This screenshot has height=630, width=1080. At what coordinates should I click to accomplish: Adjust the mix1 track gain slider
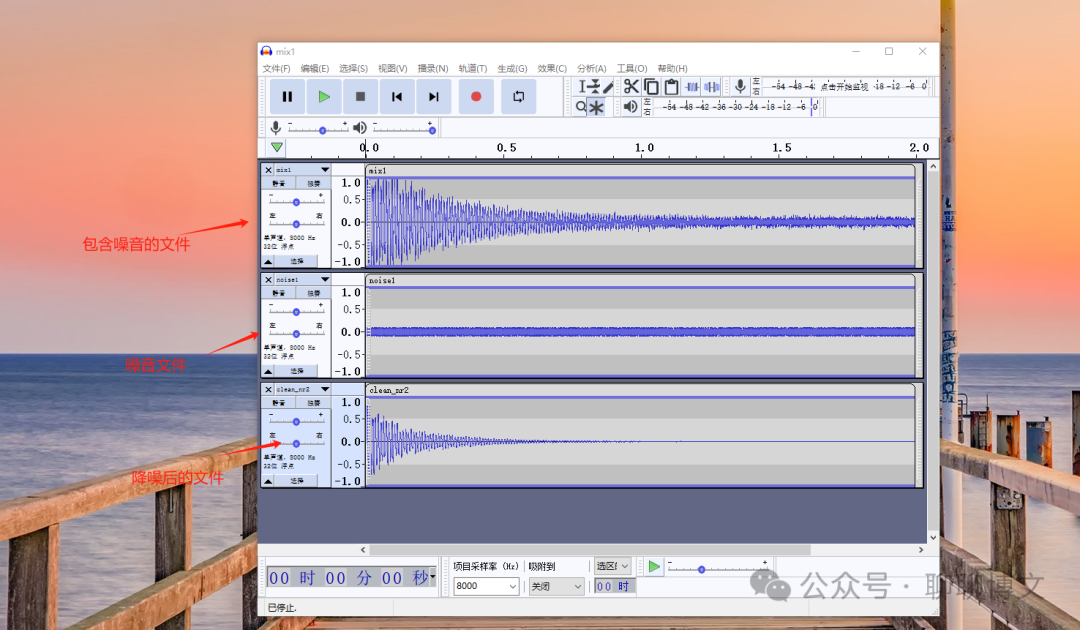click(x=296, y=202)
